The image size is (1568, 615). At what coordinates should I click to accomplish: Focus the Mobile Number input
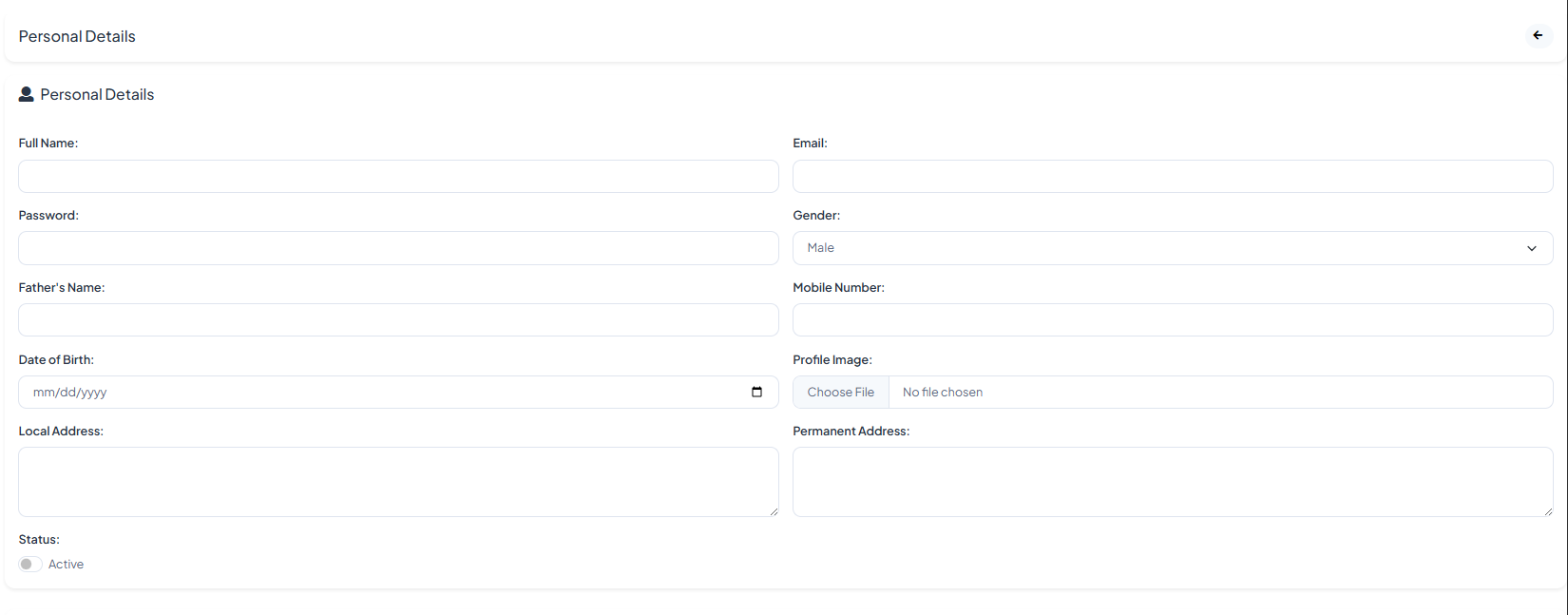[x=1173, y=319]
